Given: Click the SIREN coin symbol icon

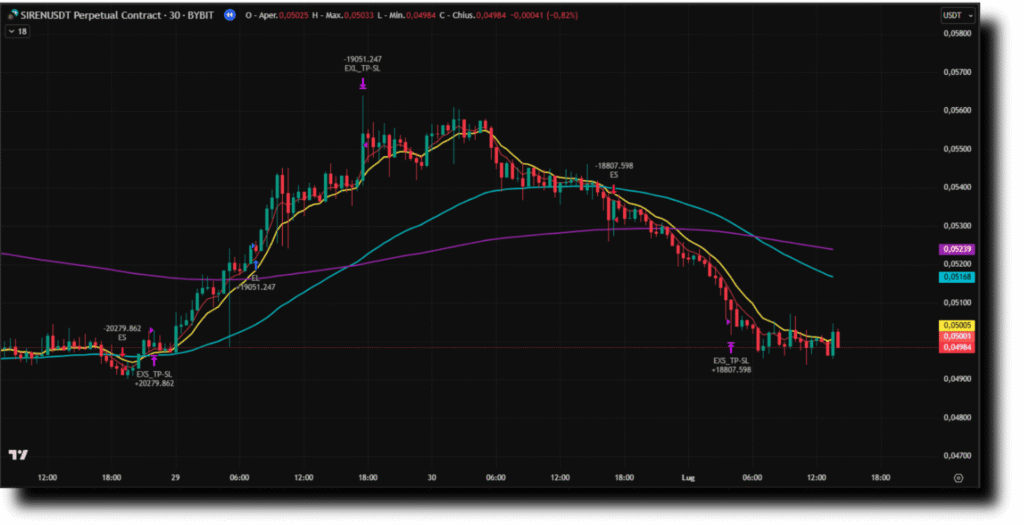Looking at the screenshot, I should point(12,16).
